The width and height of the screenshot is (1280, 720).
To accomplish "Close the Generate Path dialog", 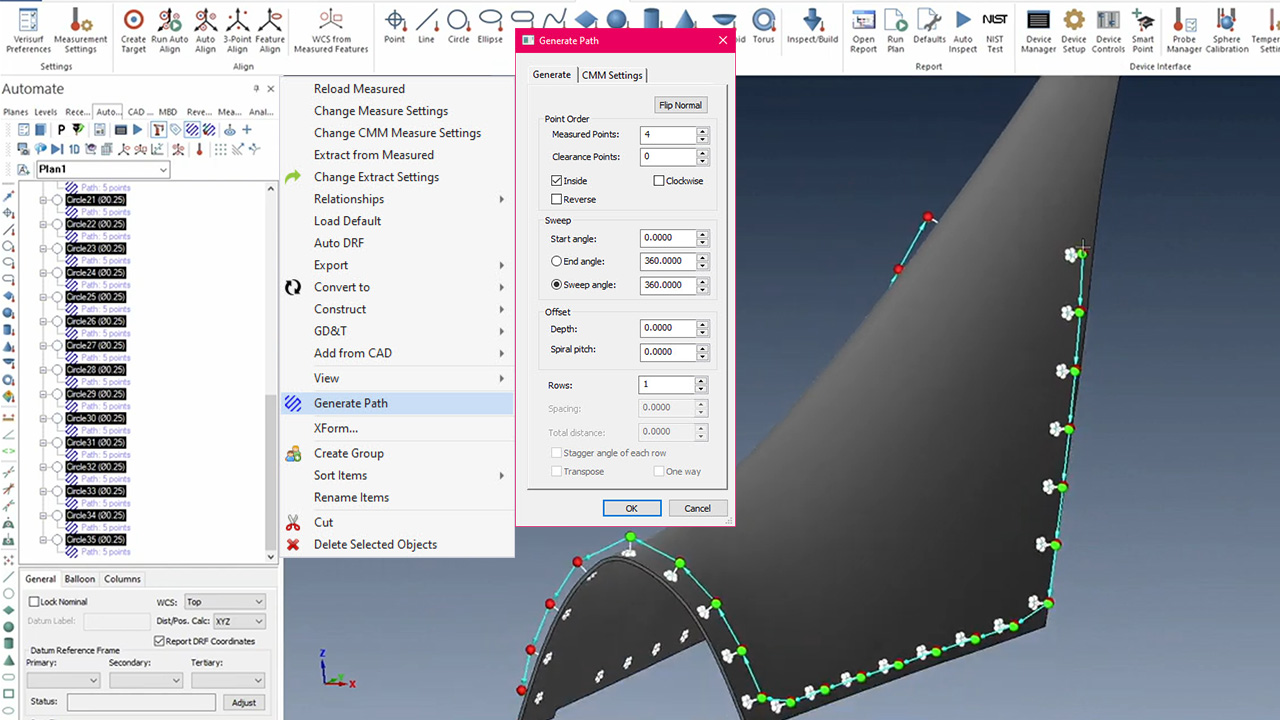I will click(x=723, y=40).
